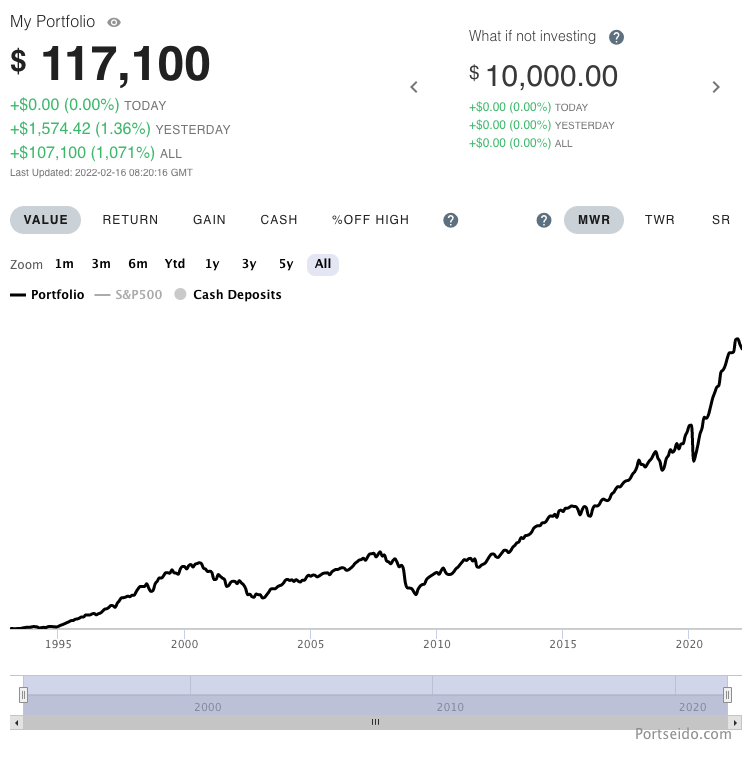753x757 pixels.
Task: Open help icon next to MWR
Action: pos(544,220)
